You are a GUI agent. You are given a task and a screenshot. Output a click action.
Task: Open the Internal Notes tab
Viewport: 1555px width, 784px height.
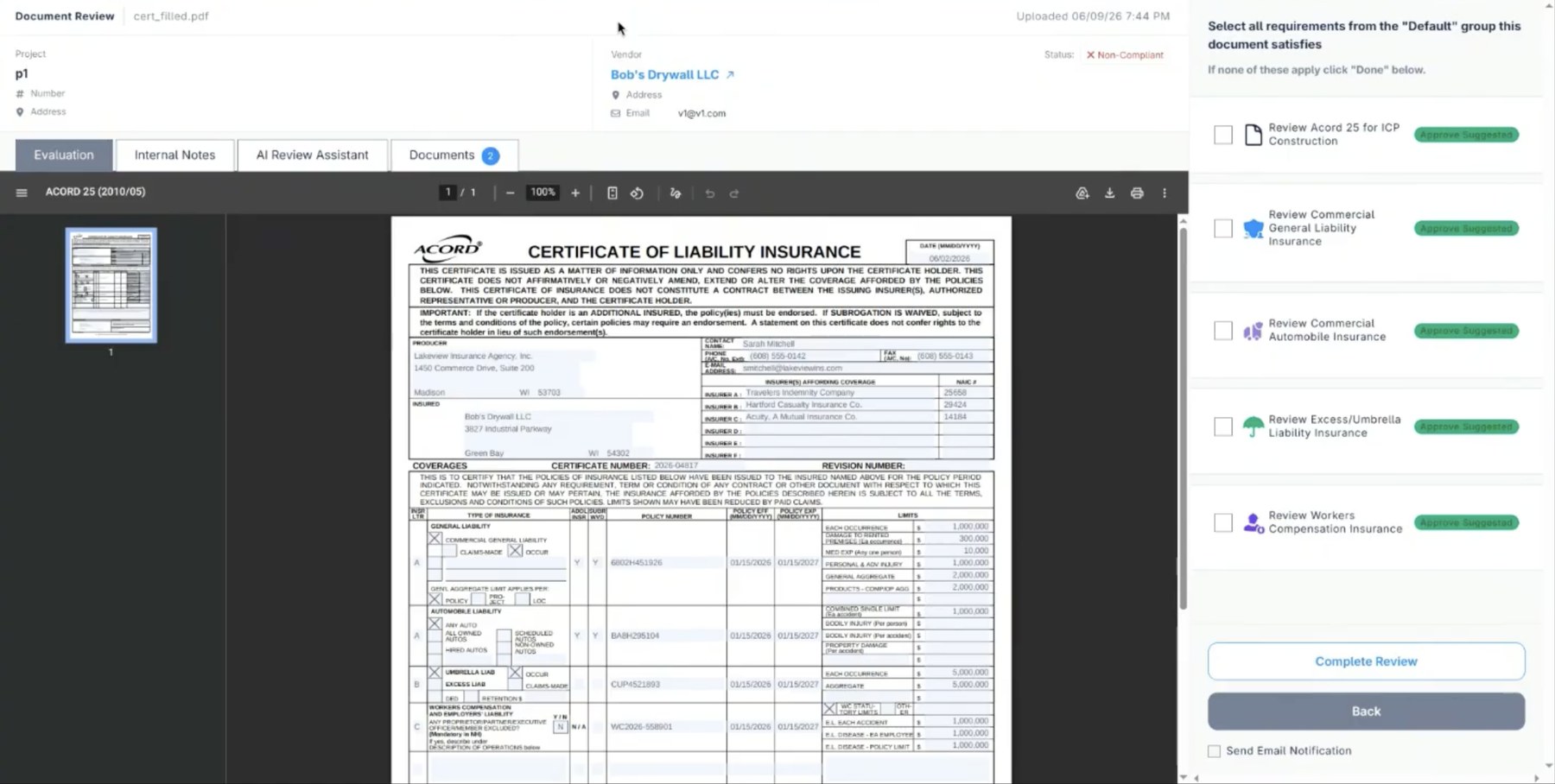tap(175, 155)
